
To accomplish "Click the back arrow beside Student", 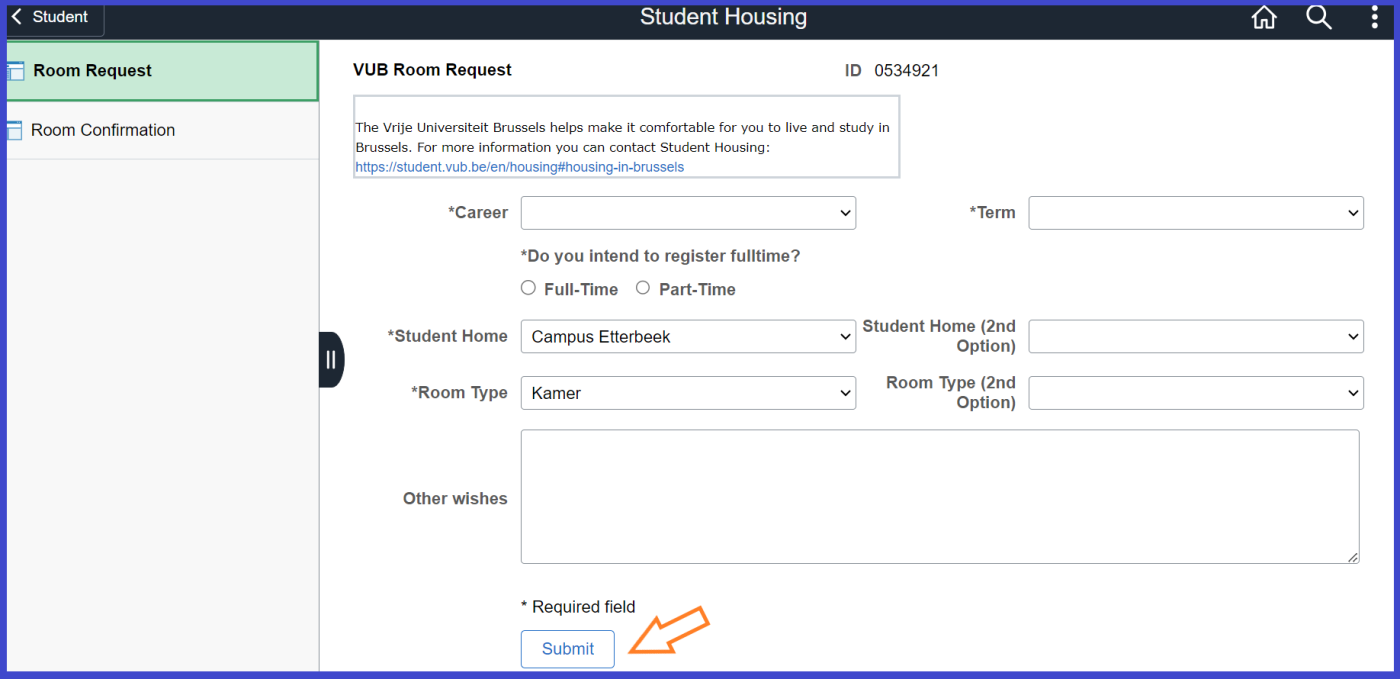I will coord(16,17).
